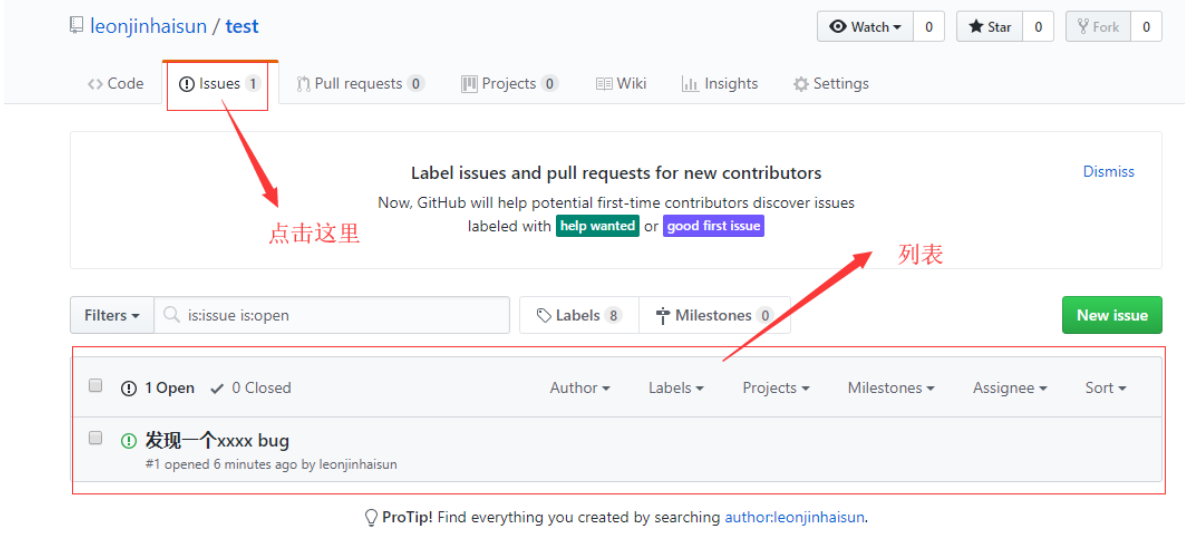
Task: Tick the checkbox for the xxxx bug issue
Action: click(x=96, y=438)
